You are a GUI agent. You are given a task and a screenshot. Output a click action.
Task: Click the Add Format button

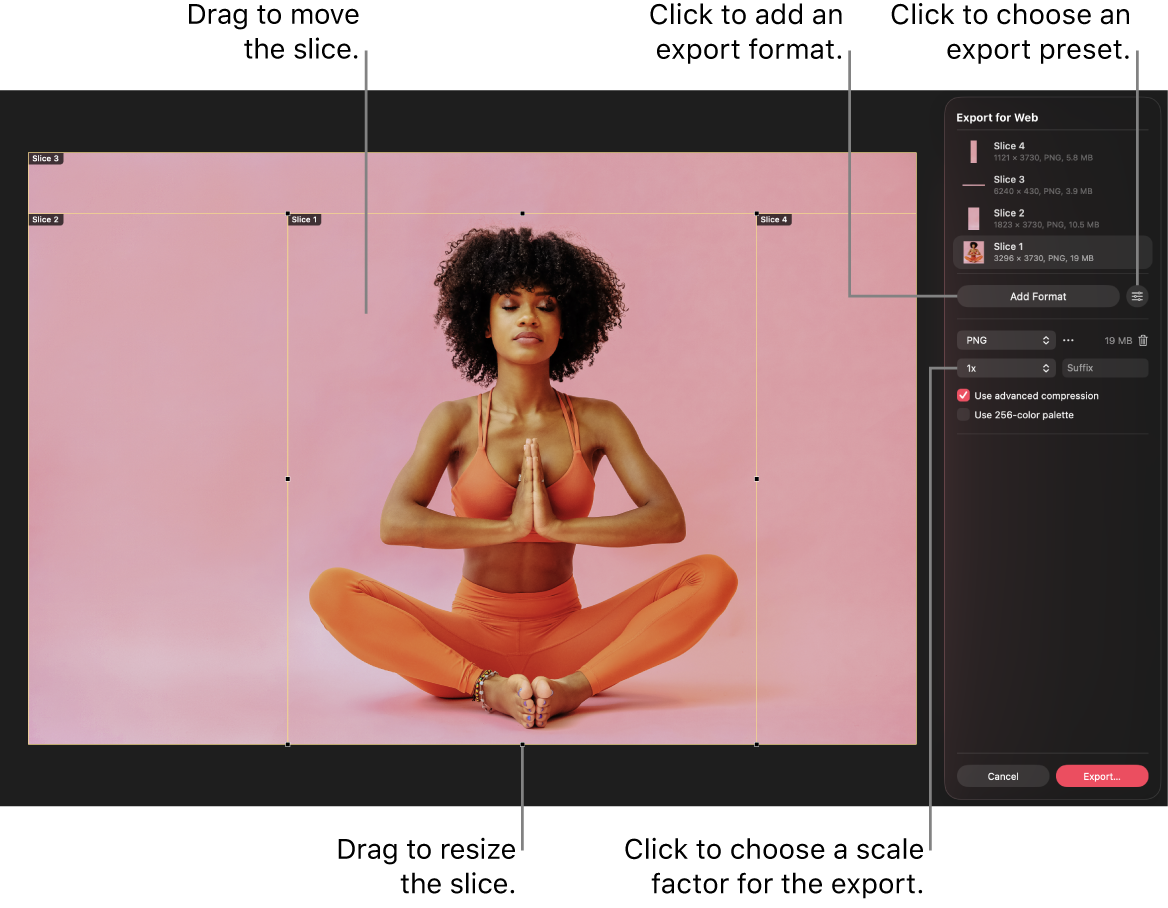[x=1038, y=296]
